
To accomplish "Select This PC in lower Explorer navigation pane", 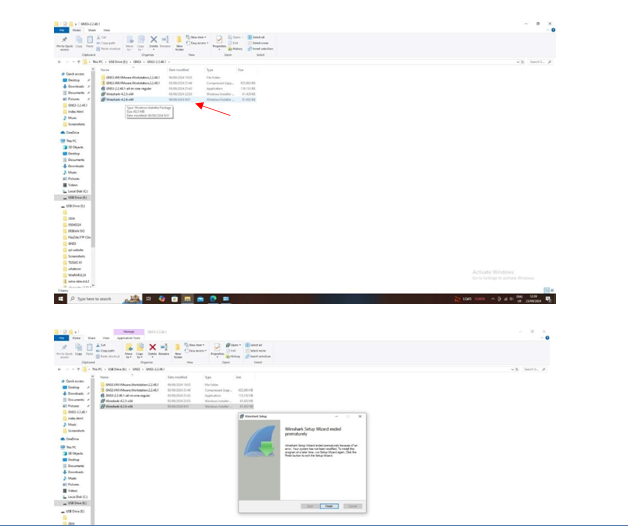I will (69, 447).
